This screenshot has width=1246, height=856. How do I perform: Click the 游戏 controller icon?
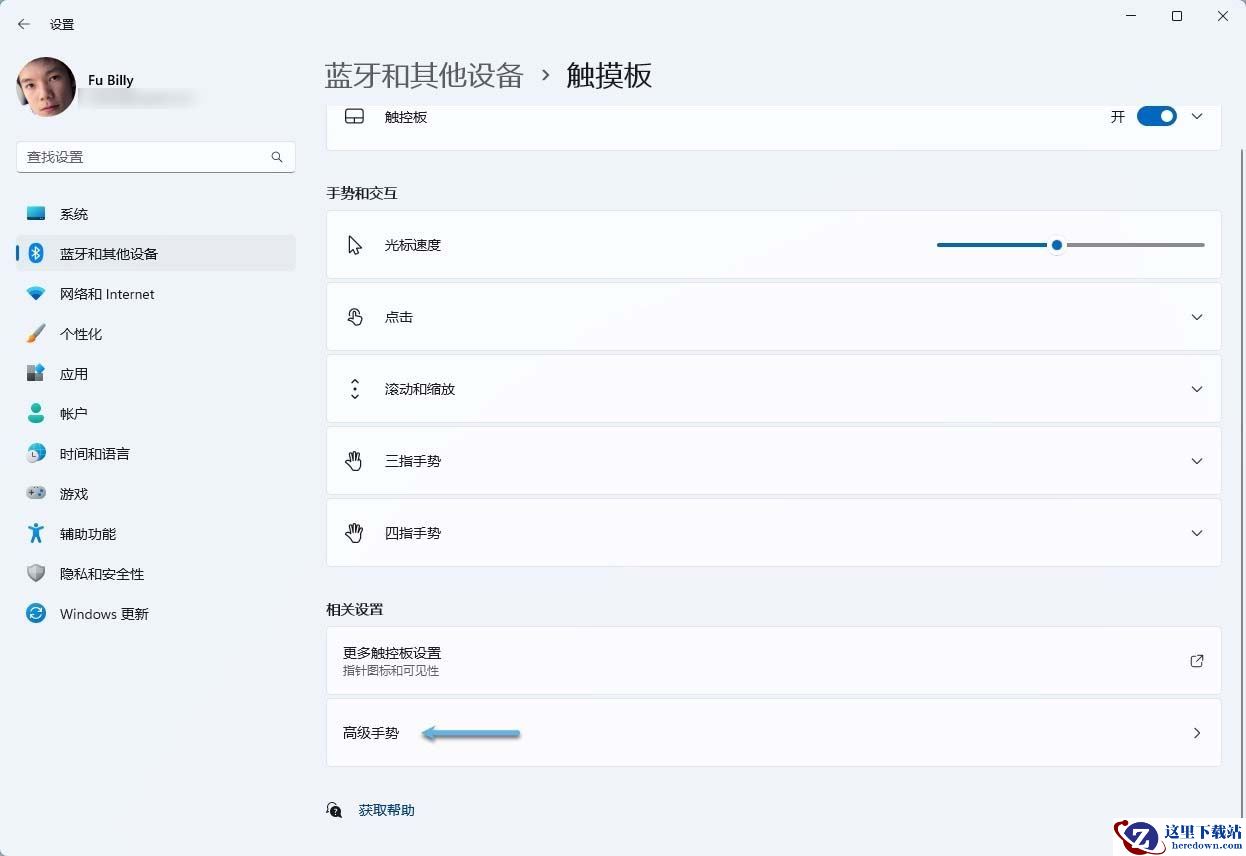click(36, 494)
